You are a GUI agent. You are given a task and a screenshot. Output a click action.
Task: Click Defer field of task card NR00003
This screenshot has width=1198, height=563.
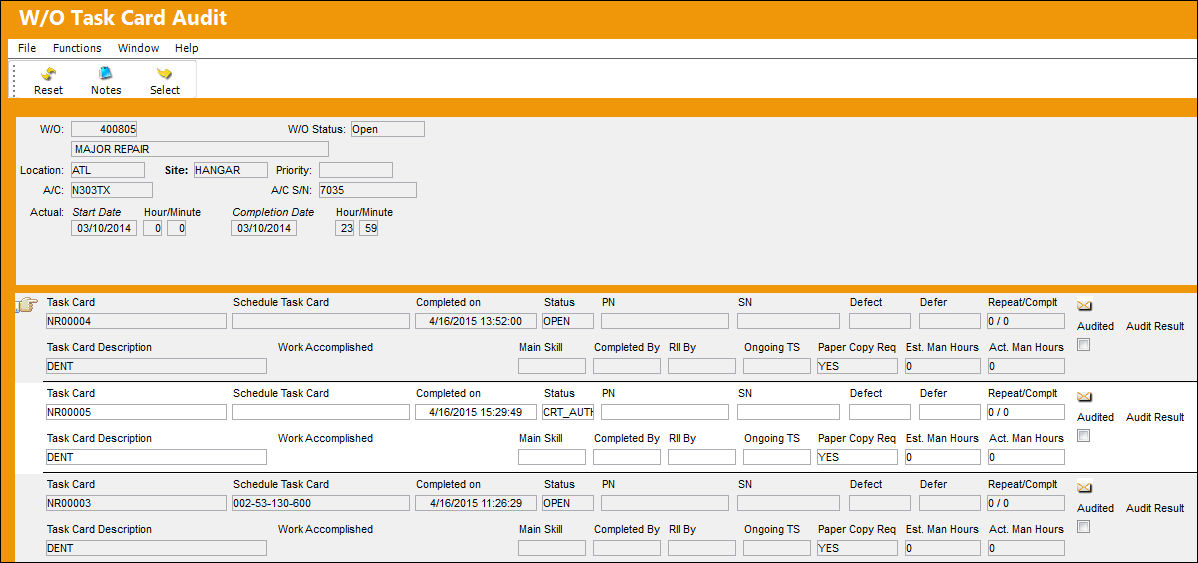point(950,503)
